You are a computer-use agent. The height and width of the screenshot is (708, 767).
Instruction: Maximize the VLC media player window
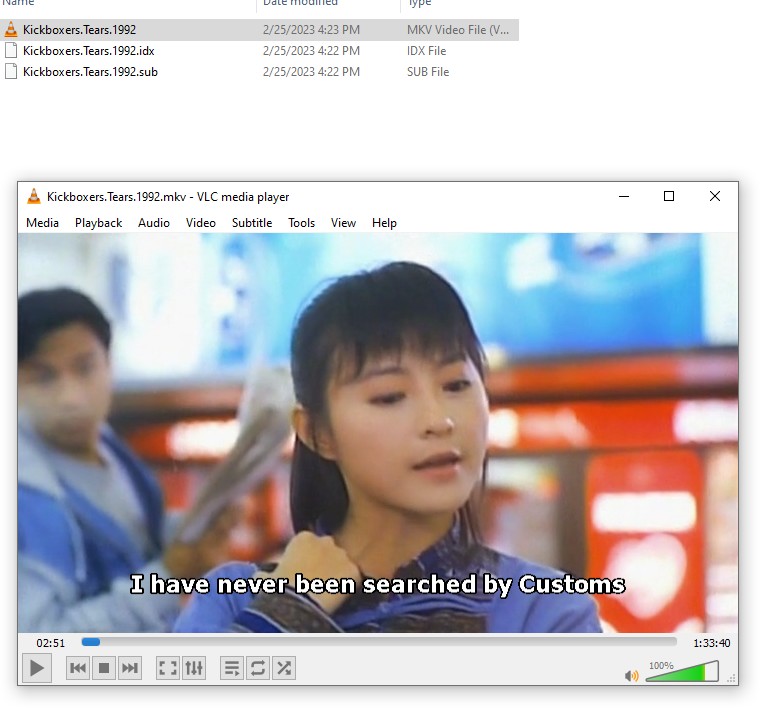(x=669, y=196)
